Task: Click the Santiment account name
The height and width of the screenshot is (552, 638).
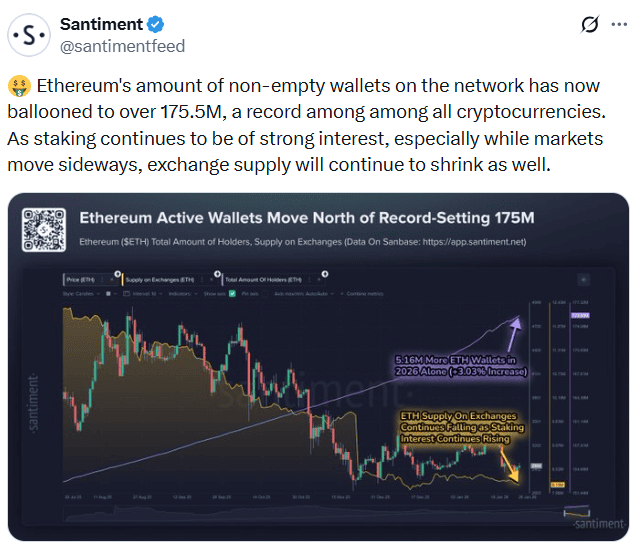Action: 101,24
